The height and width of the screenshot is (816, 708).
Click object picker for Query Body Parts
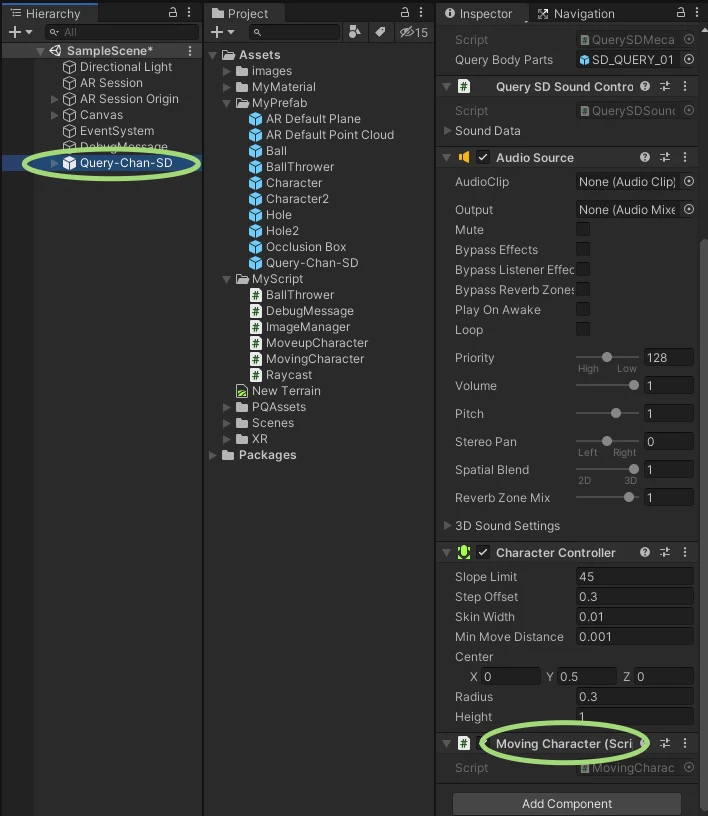[689, 59]
